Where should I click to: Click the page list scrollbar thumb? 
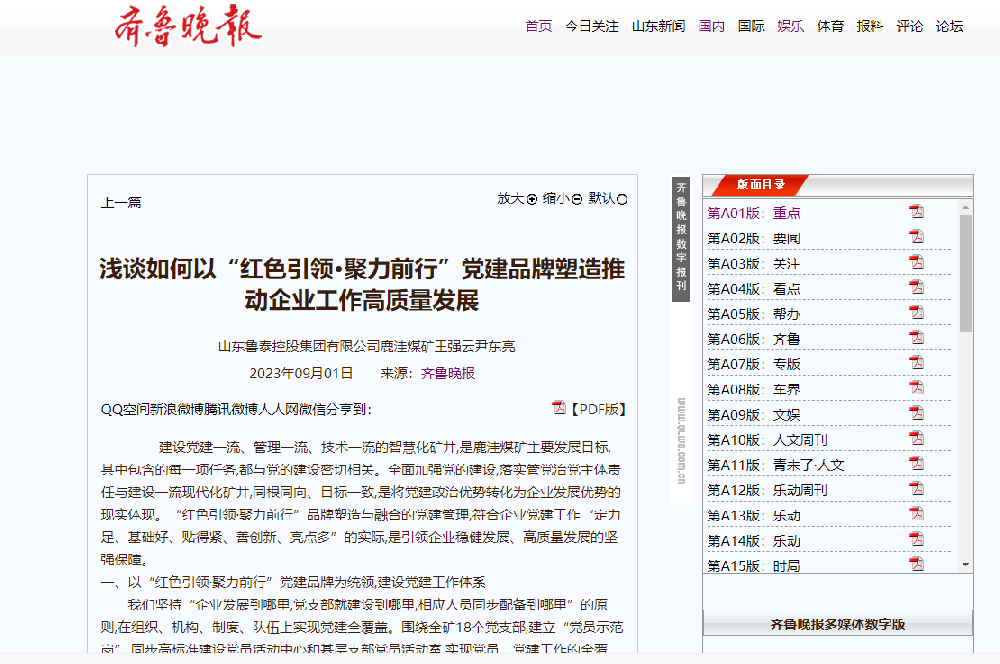(966, 273)
